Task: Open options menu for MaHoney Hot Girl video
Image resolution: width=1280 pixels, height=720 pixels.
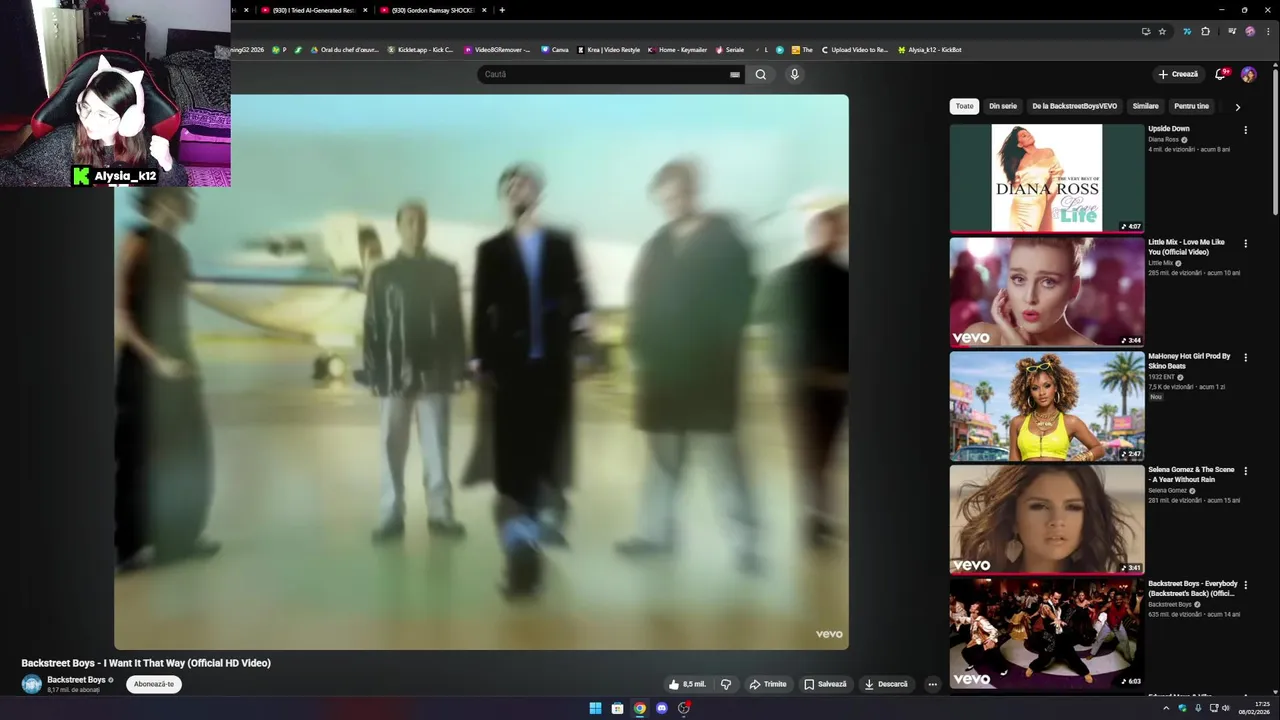Action: pos(1245,357)
